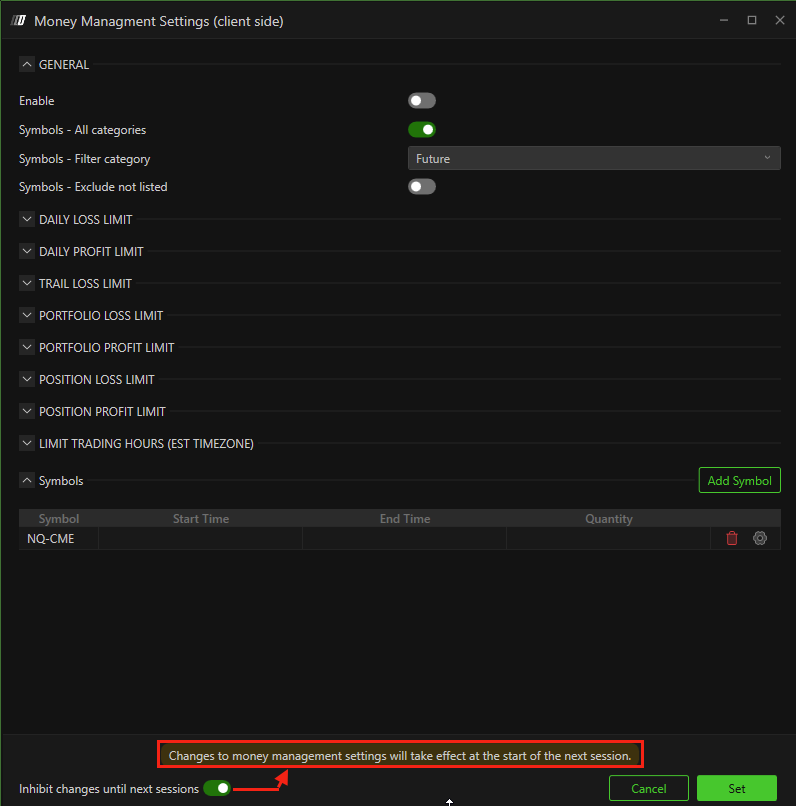Open the Filter category Future dropdown

[593, 158]
